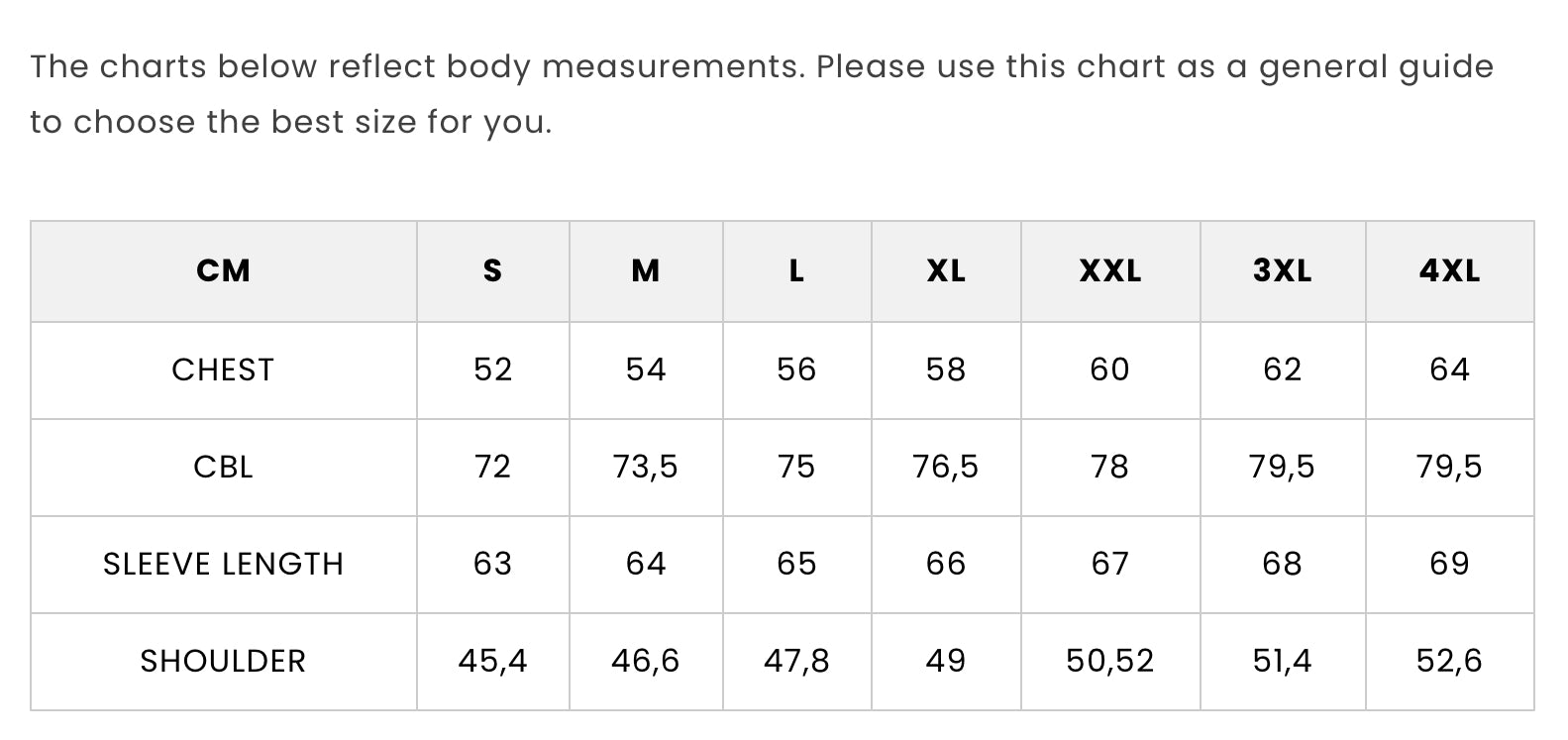The width and height of the screenshot is (1568, 740).
Task: Select the XXL size header cell
Action: (x=1110, y=270)
